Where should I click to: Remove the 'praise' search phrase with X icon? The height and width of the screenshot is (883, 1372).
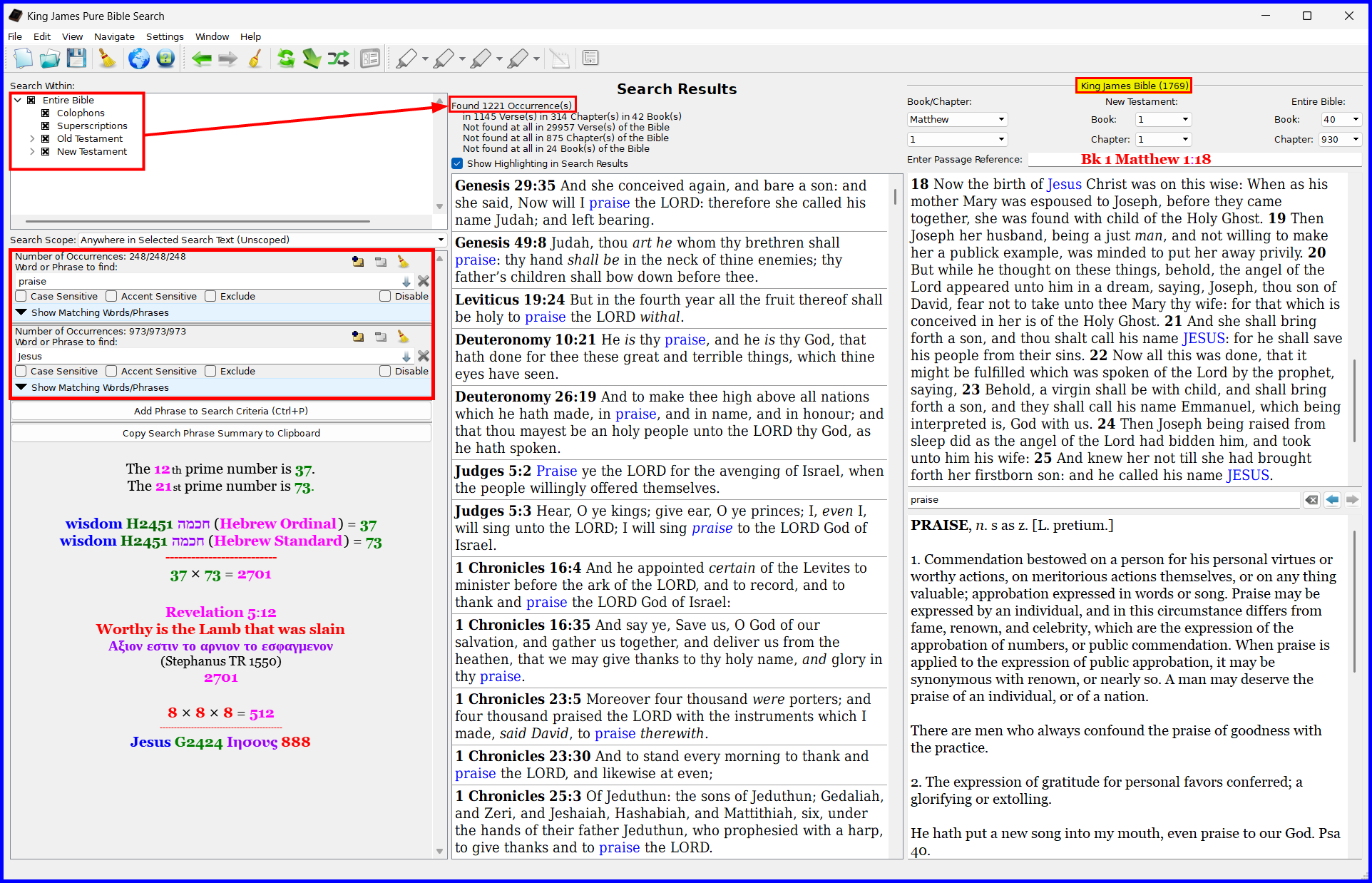(424, 281)
